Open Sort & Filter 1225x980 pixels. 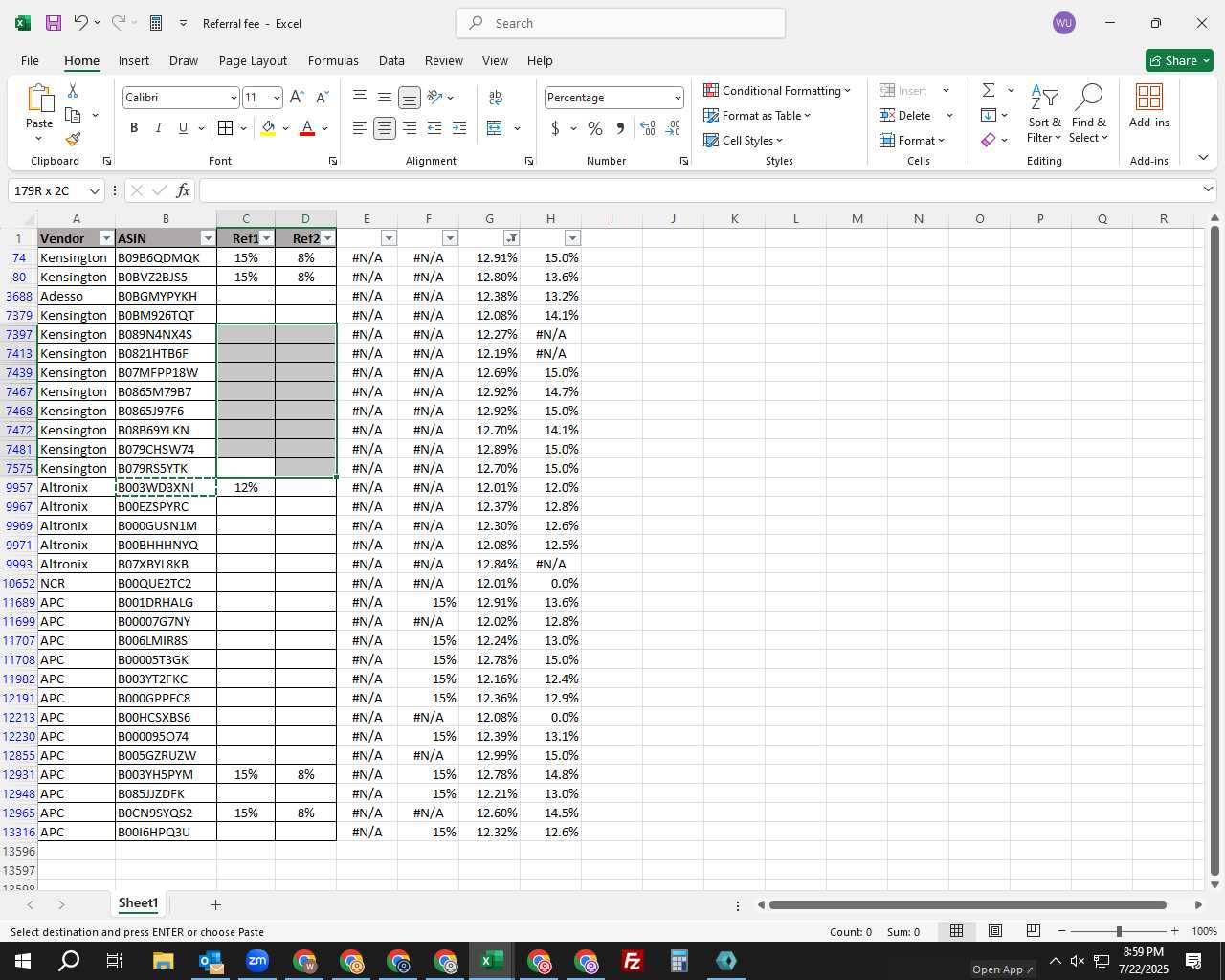[1044, 113]
